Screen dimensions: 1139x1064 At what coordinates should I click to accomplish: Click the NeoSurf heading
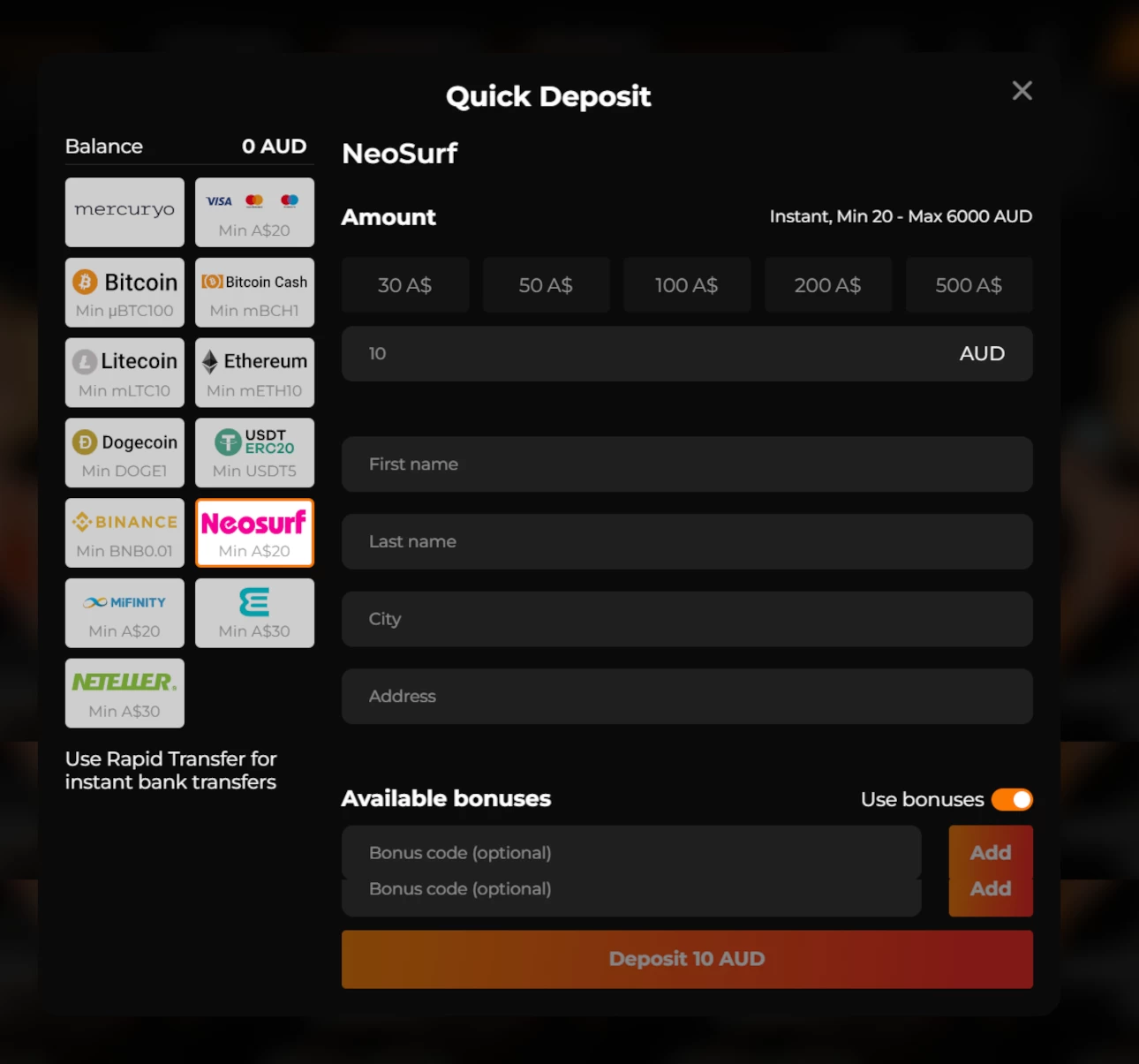point(400,154)
